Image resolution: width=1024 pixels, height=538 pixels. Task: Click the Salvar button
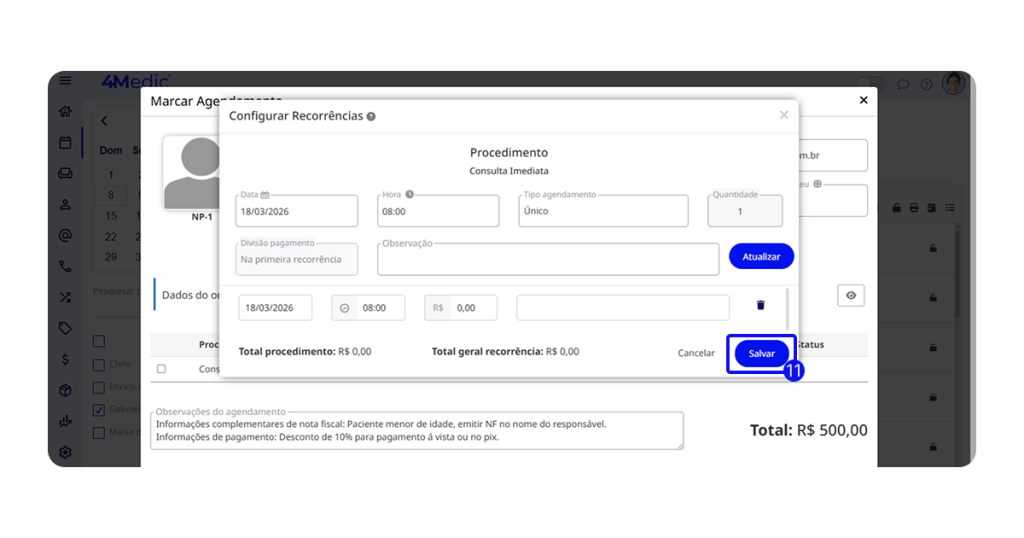click(x=761, y=354)
